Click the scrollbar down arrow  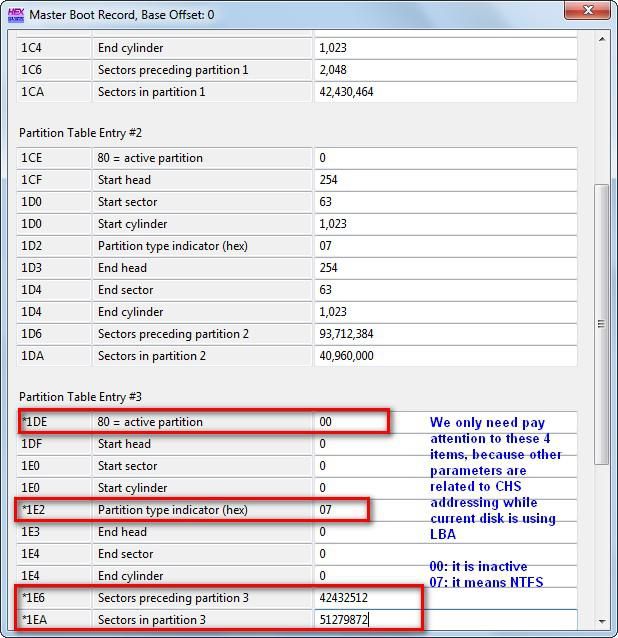602,621
